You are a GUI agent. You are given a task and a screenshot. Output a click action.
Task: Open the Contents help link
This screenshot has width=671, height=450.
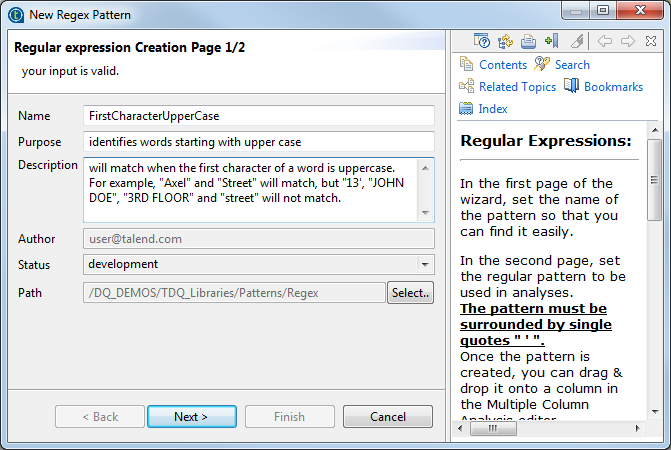[502, 65]
